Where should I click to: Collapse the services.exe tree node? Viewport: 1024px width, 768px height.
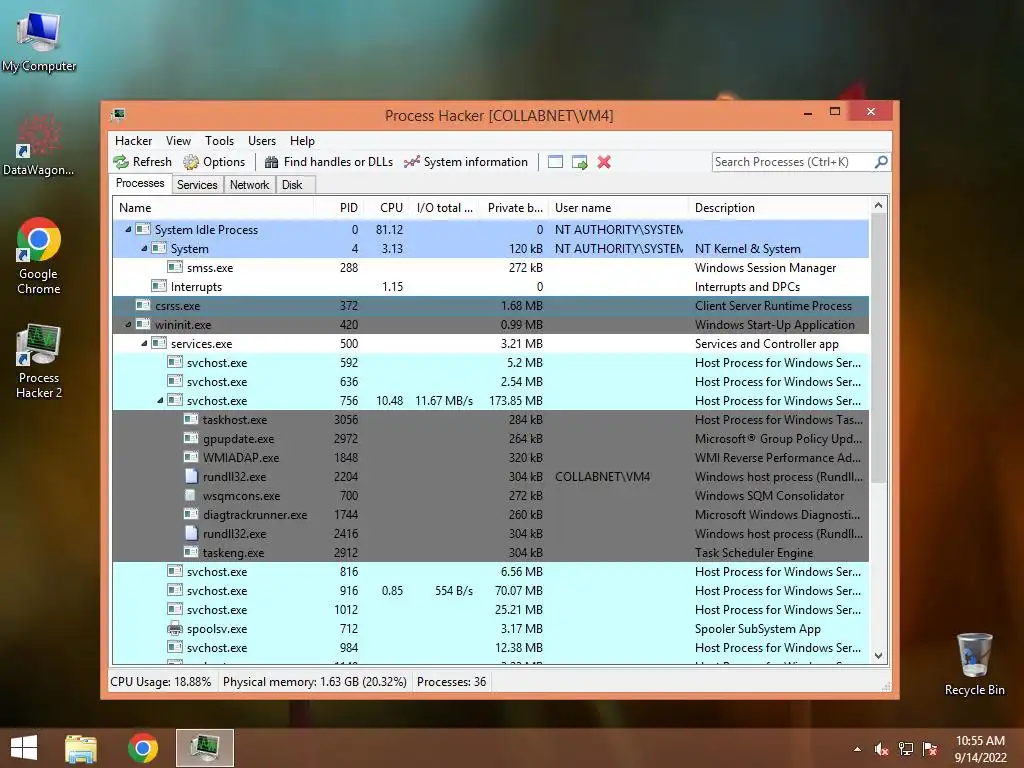click(144, 344)
